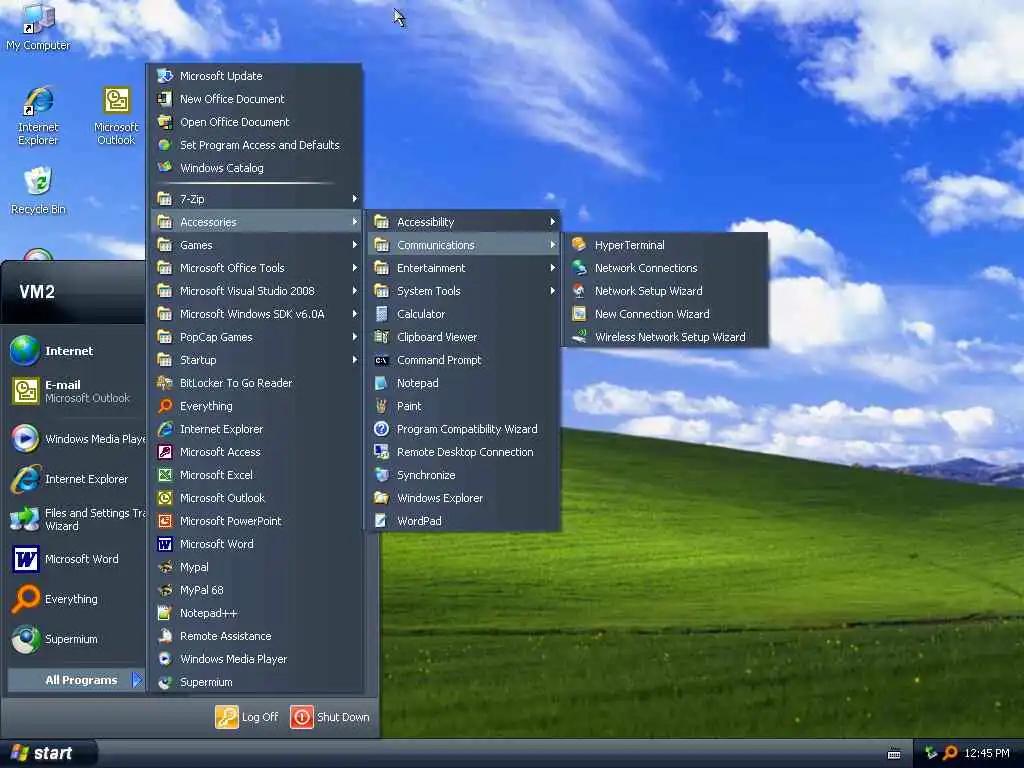Launch the Notepad icon in Accessories

(381, 383)
